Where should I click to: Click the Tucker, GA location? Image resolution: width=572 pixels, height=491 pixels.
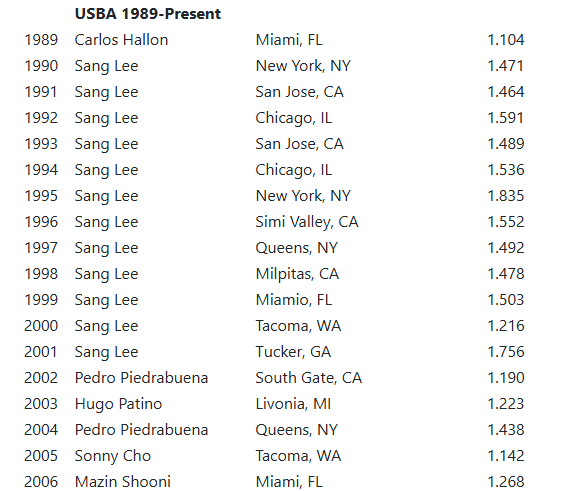pos(293,352)
